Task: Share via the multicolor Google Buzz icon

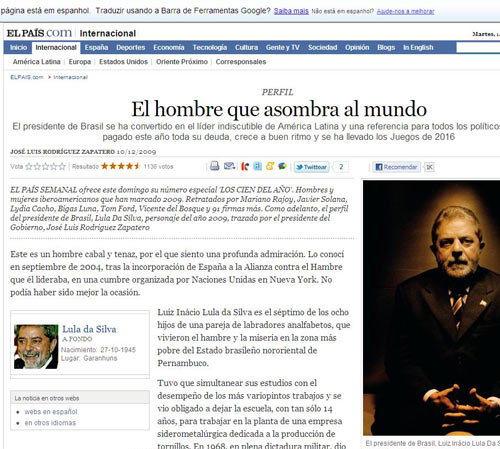Action: tap(282, 166)
